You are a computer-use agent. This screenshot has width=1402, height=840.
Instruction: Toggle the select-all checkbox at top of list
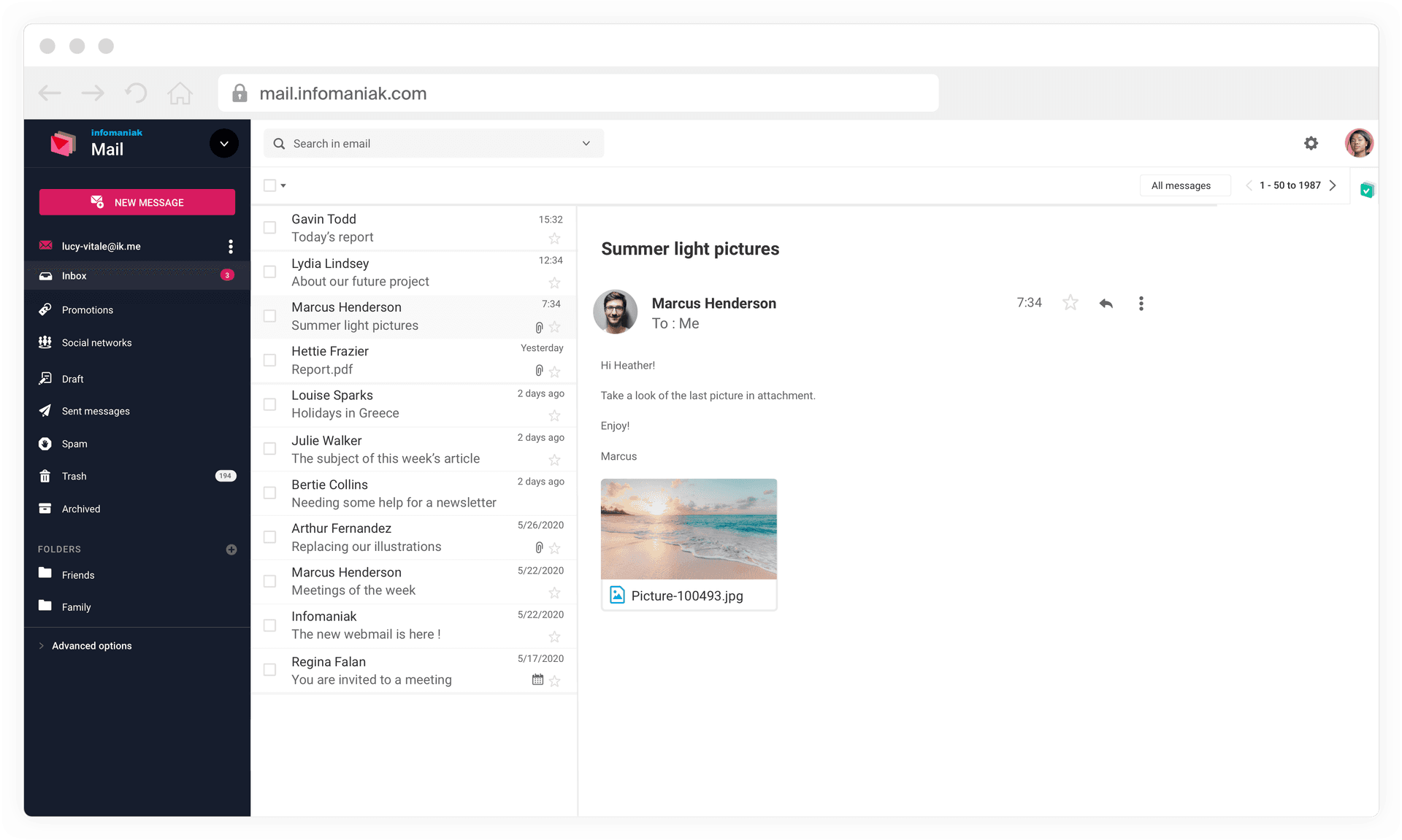[x=270, y=185]
